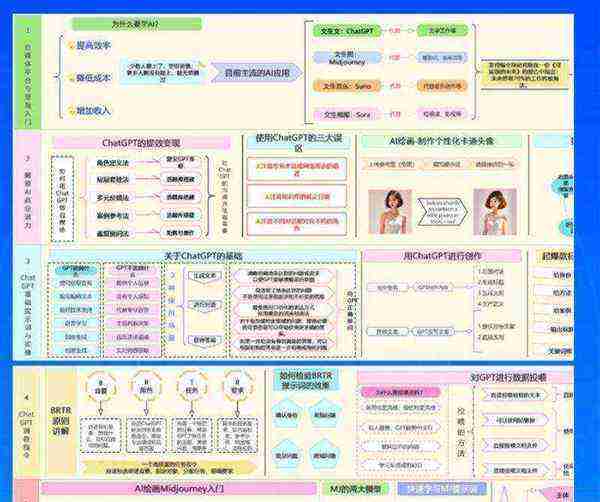600x502 pixels.
Task: Select the pink '文生视频：Sora' node
Action: tap(347, 114)
